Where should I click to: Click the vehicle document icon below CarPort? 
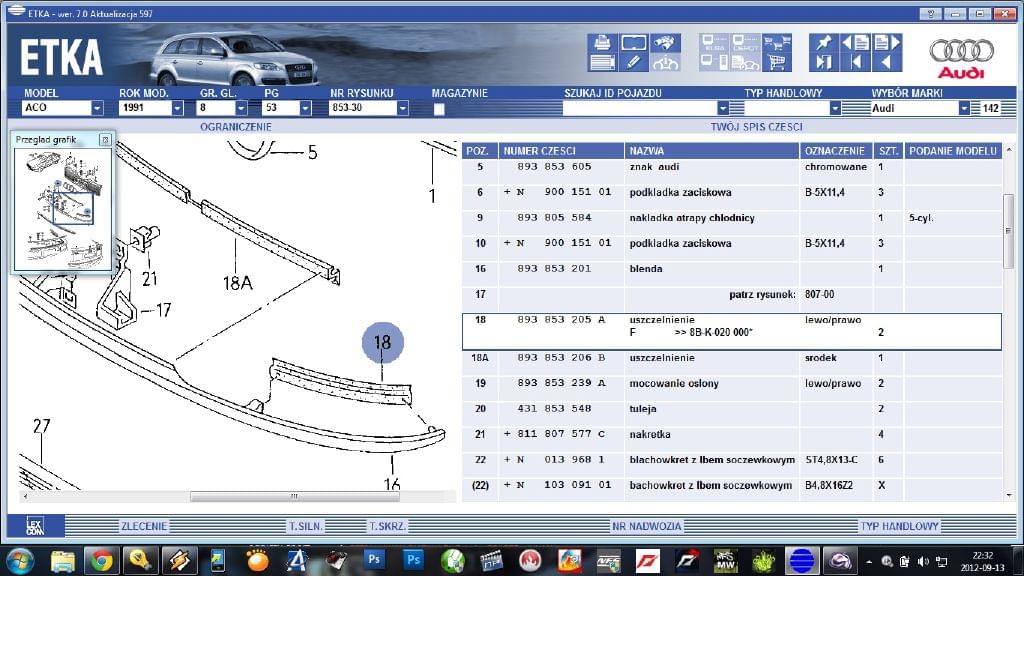click(x=745, y=62)
